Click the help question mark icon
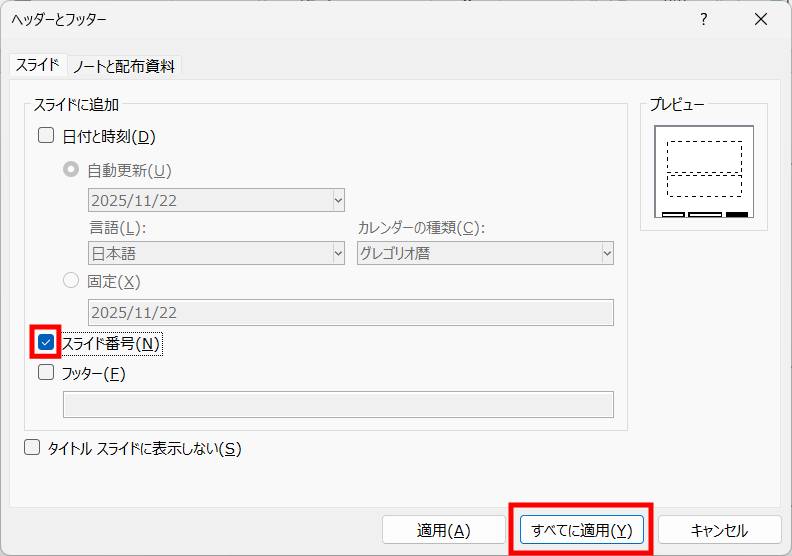The height and width of the screenshot is (556, 792). point(704,20)
